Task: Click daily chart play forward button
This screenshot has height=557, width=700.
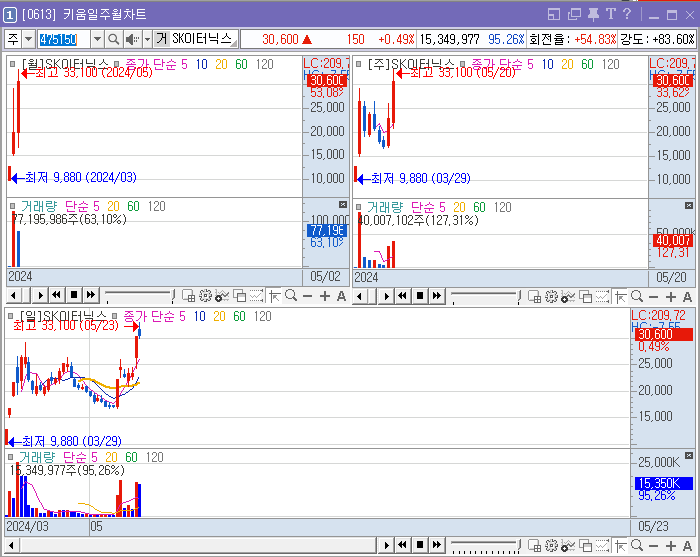Action: pos(387,545)
